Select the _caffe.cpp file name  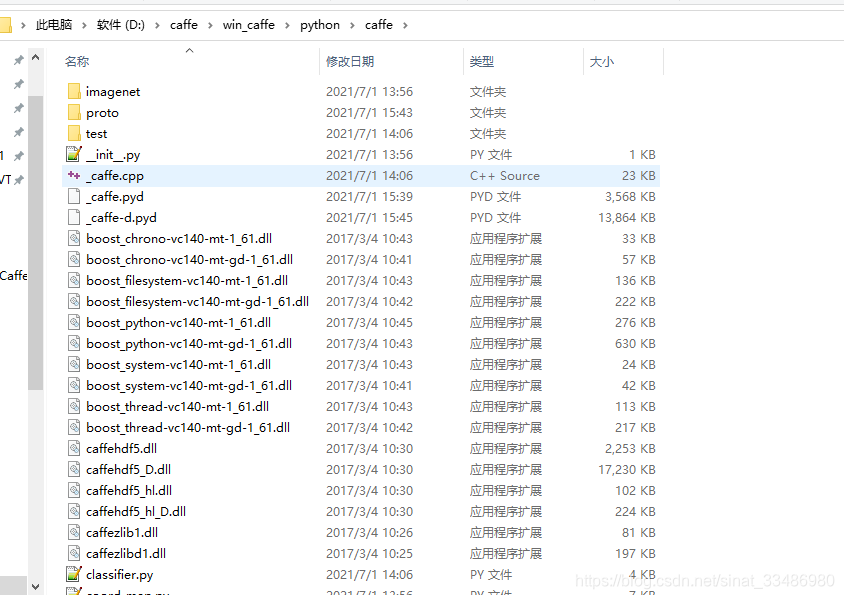[x=115, y=176]
